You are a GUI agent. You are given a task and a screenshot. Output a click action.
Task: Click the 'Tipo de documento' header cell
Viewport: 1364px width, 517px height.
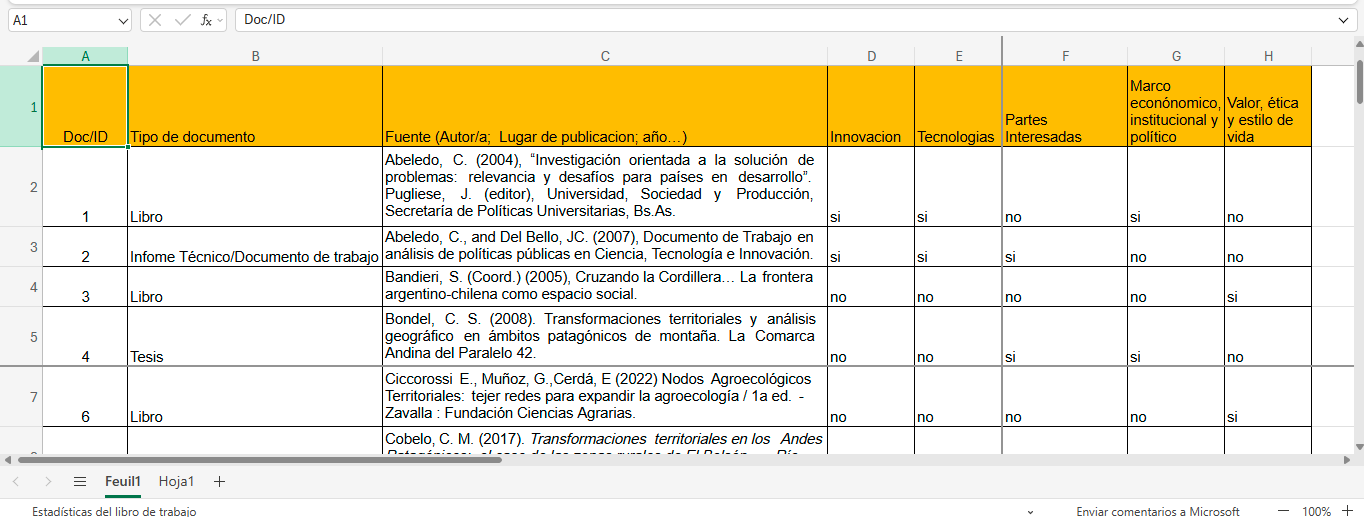coord(255,107)
